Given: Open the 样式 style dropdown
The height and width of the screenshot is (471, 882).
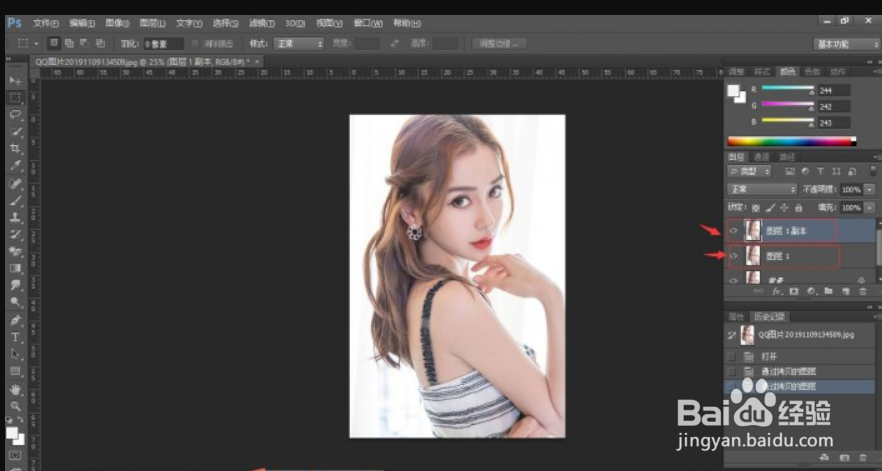Looking at the screenshot, I should point(299,43).
